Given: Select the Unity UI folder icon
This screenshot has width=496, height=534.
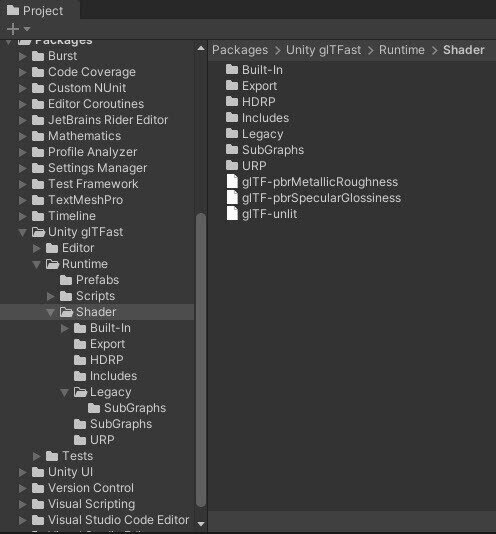Looking at the screenshot, I should [38, 472].
